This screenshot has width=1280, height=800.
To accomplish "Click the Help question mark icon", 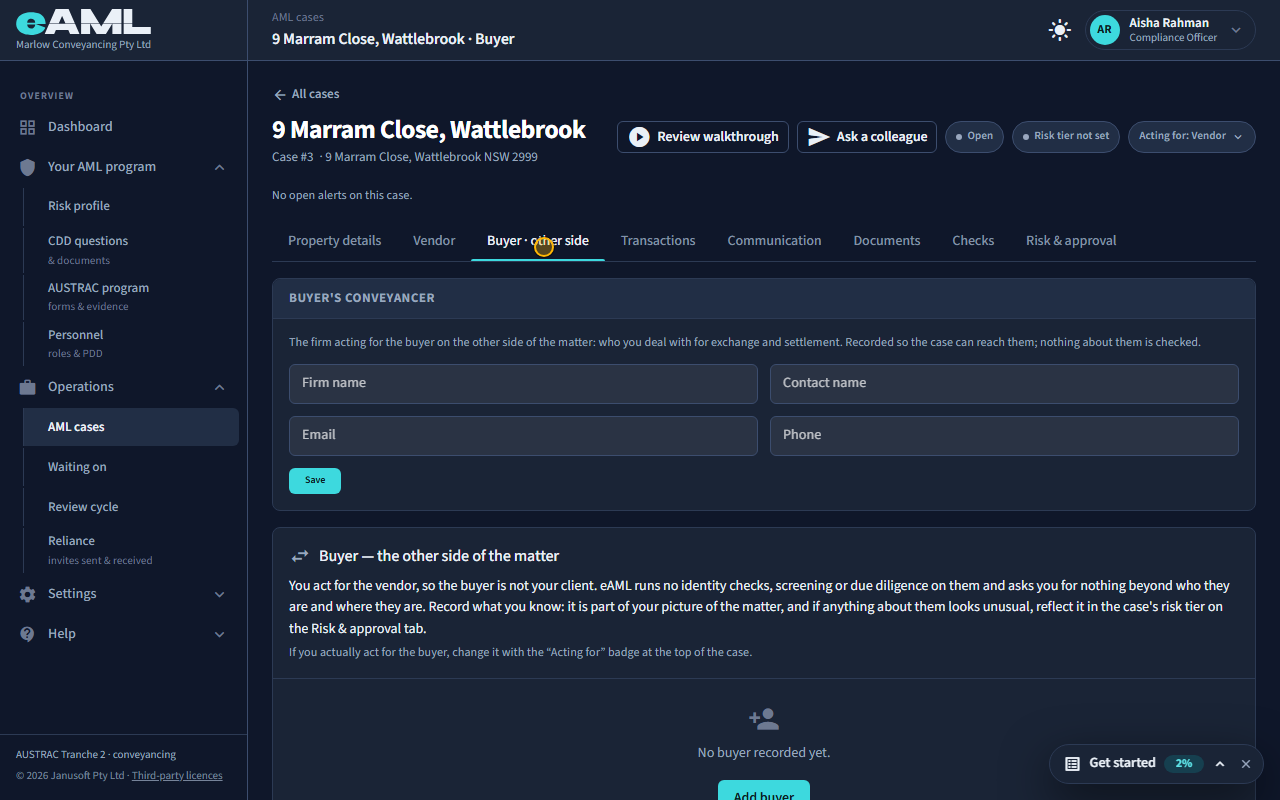I will click(28, 634).
